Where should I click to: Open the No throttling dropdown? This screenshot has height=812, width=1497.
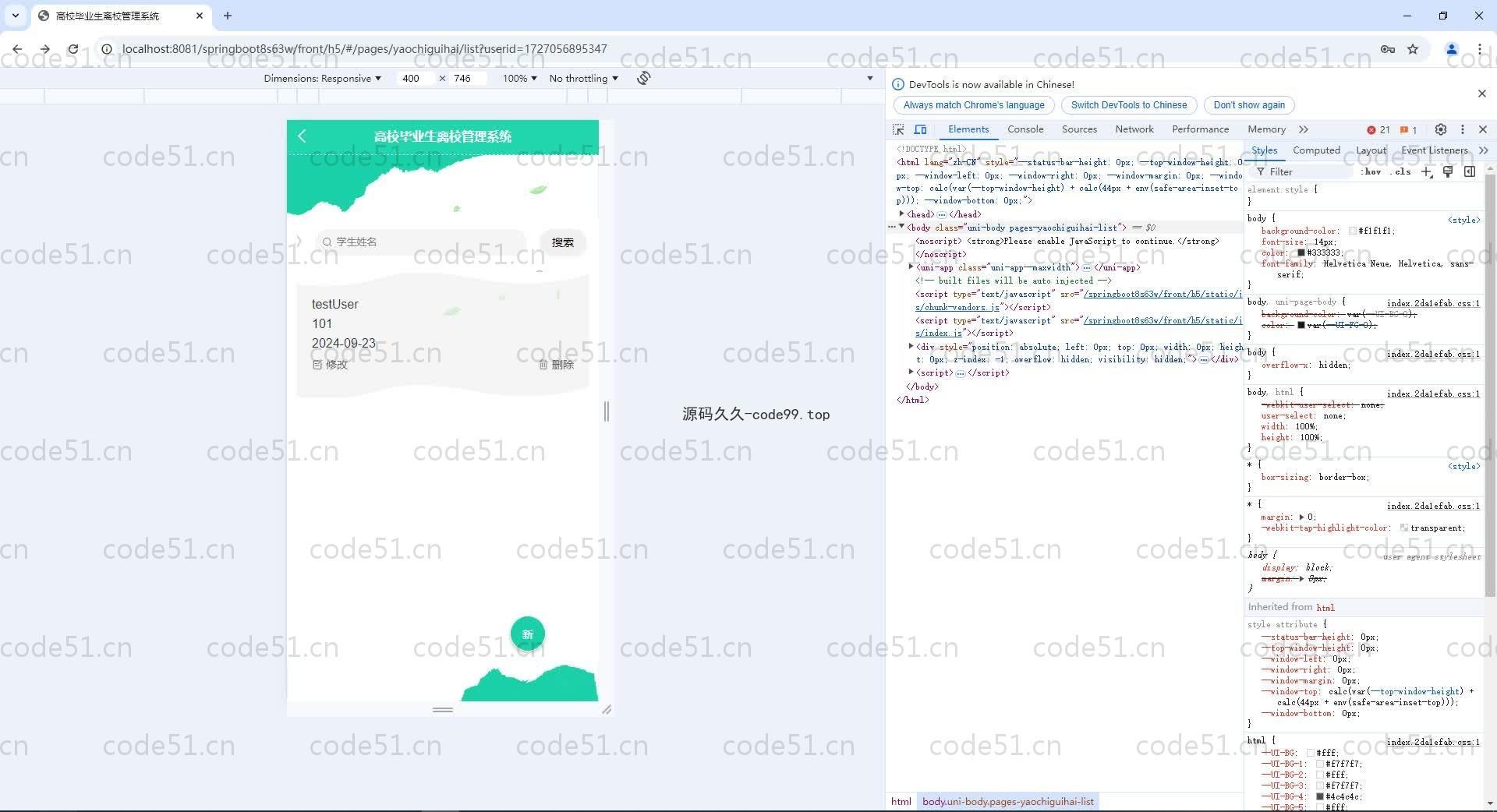tap(583, 79)
